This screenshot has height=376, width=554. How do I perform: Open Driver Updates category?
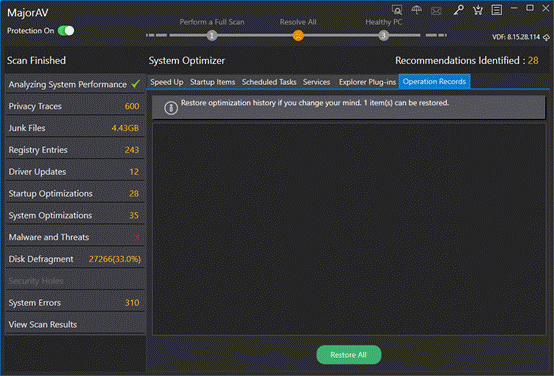75,172
